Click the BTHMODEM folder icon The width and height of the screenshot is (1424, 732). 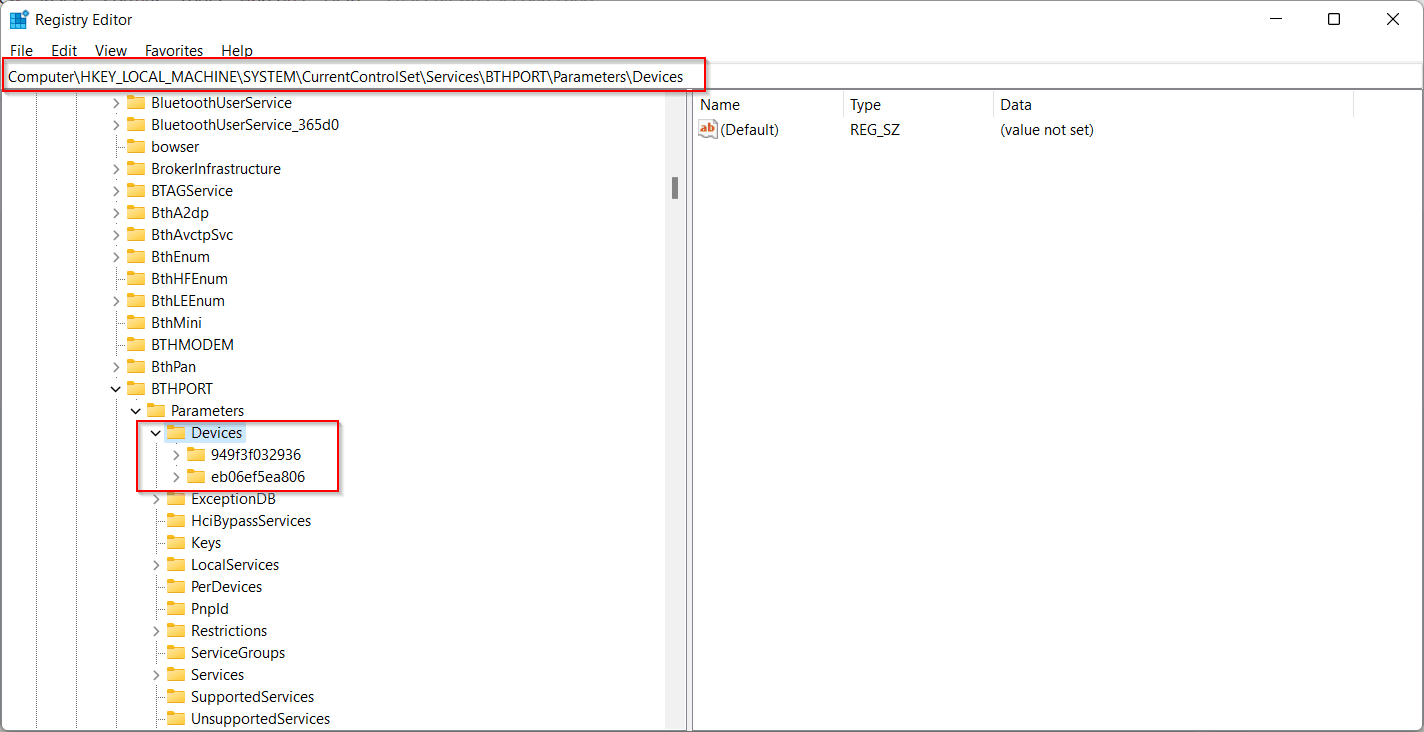(136, 345)
